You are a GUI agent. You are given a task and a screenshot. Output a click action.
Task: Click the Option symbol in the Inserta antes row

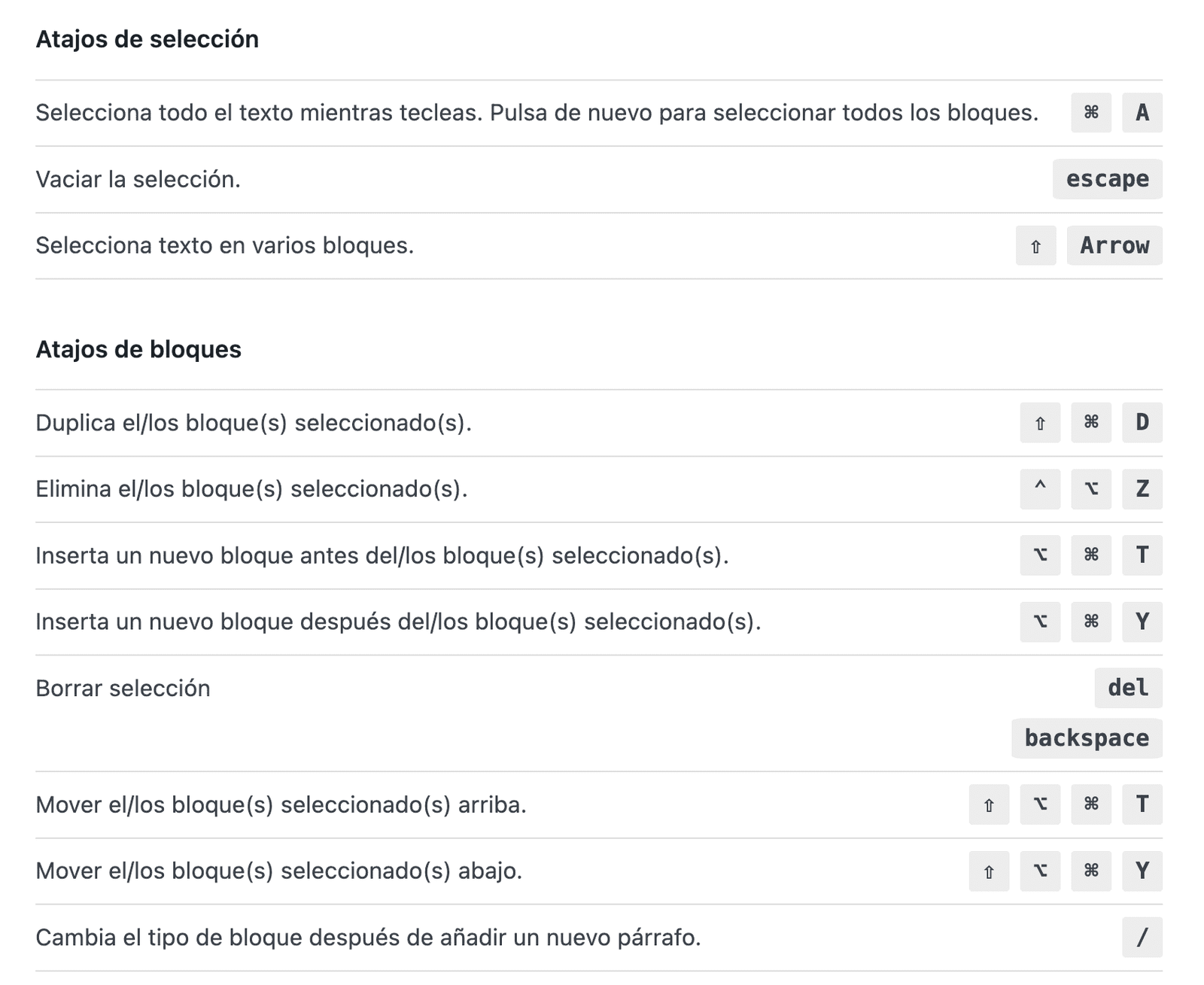[x=1040, y=555]
